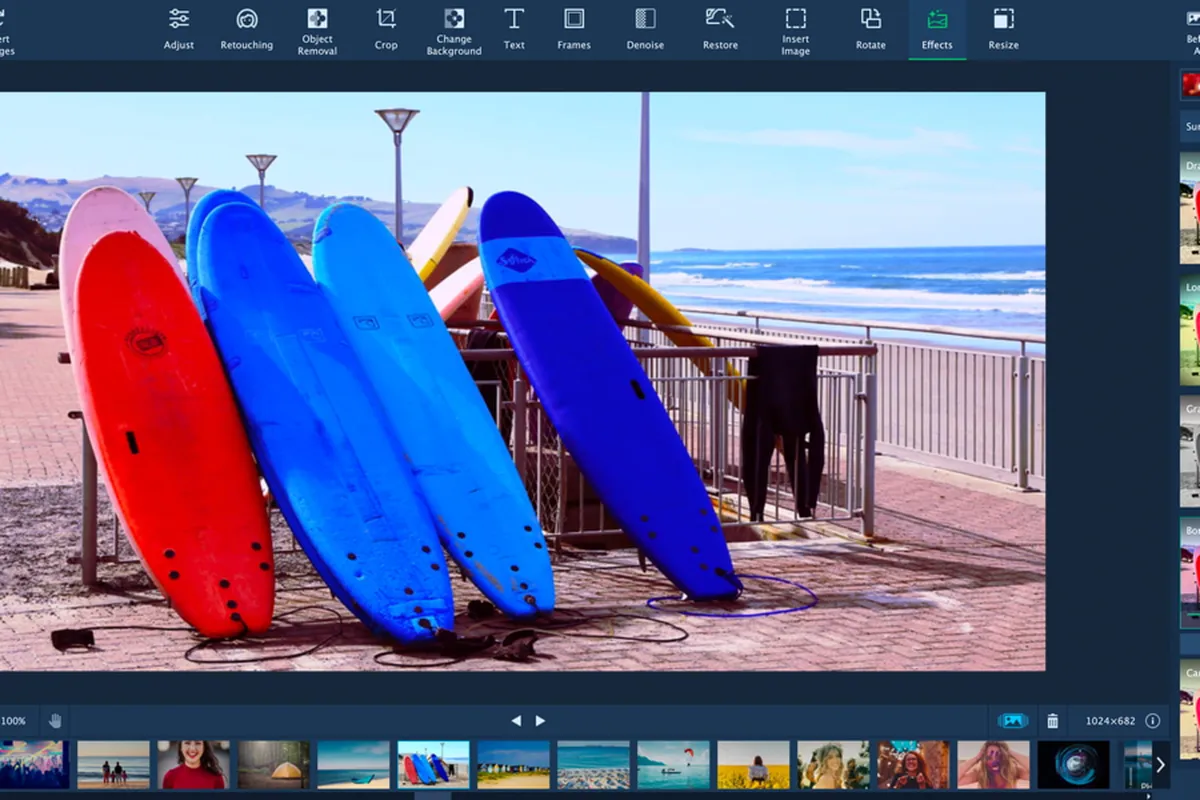Go to the previous image arrow
This screenshot has width=1200, height=800.
516,720
